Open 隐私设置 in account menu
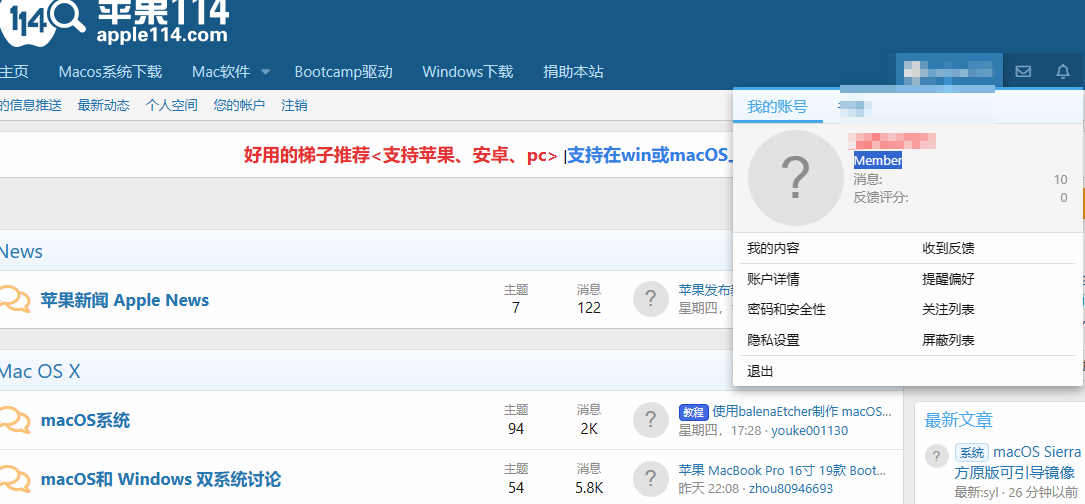Viewport: 1085px width, 504px height. tap(774, 340)
